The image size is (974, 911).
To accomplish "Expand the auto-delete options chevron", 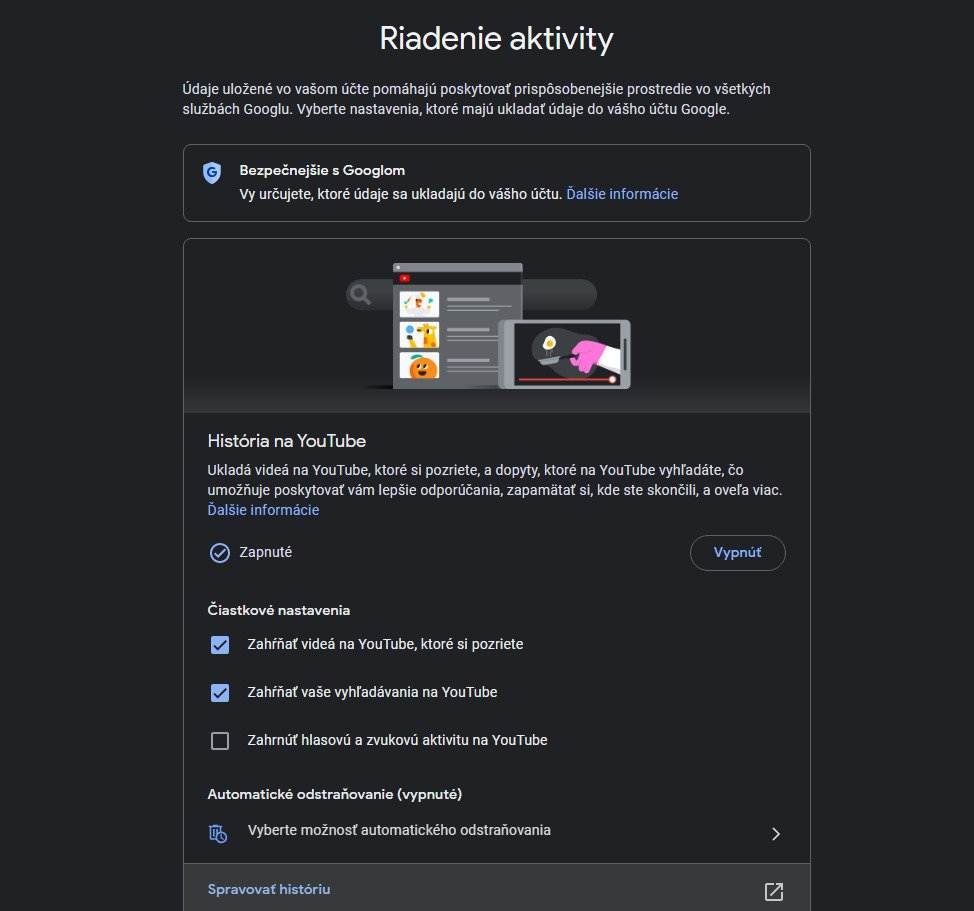I will [x=775, y=833].
